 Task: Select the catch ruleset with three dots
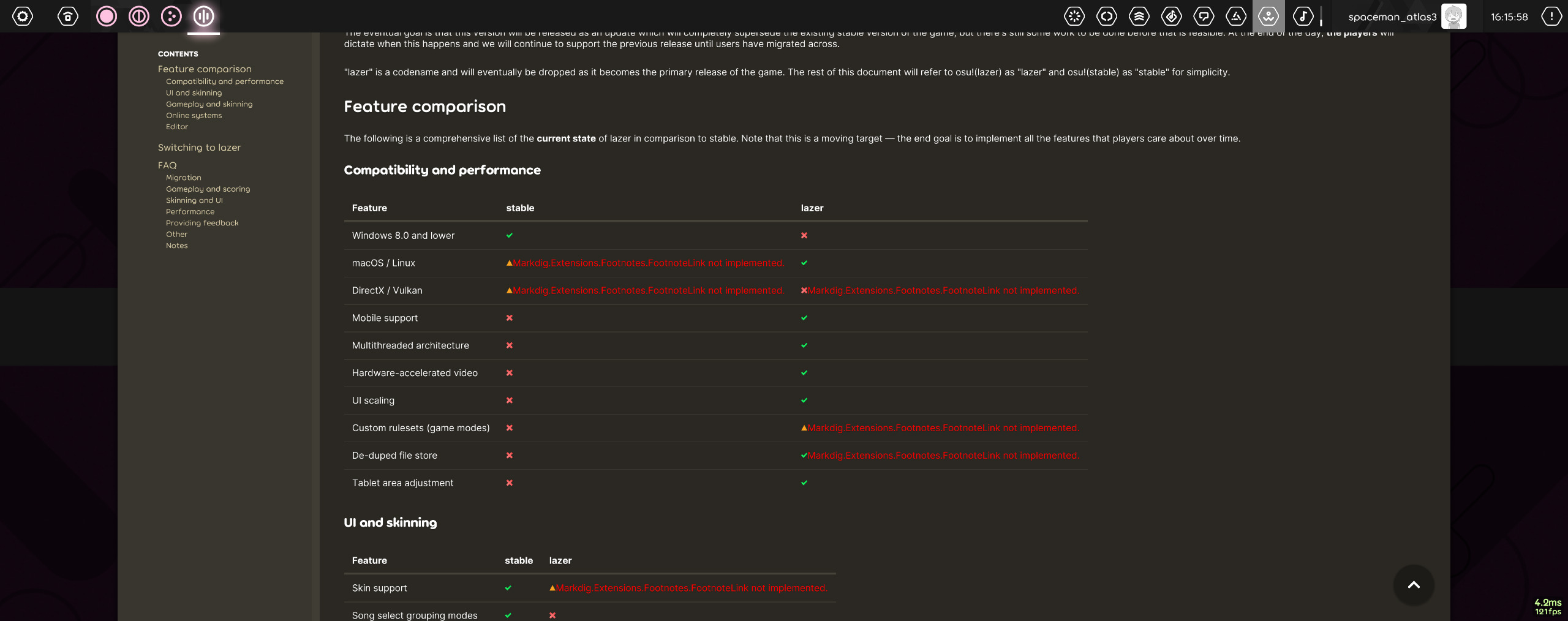pyautogui.click(x=171, y=16)
